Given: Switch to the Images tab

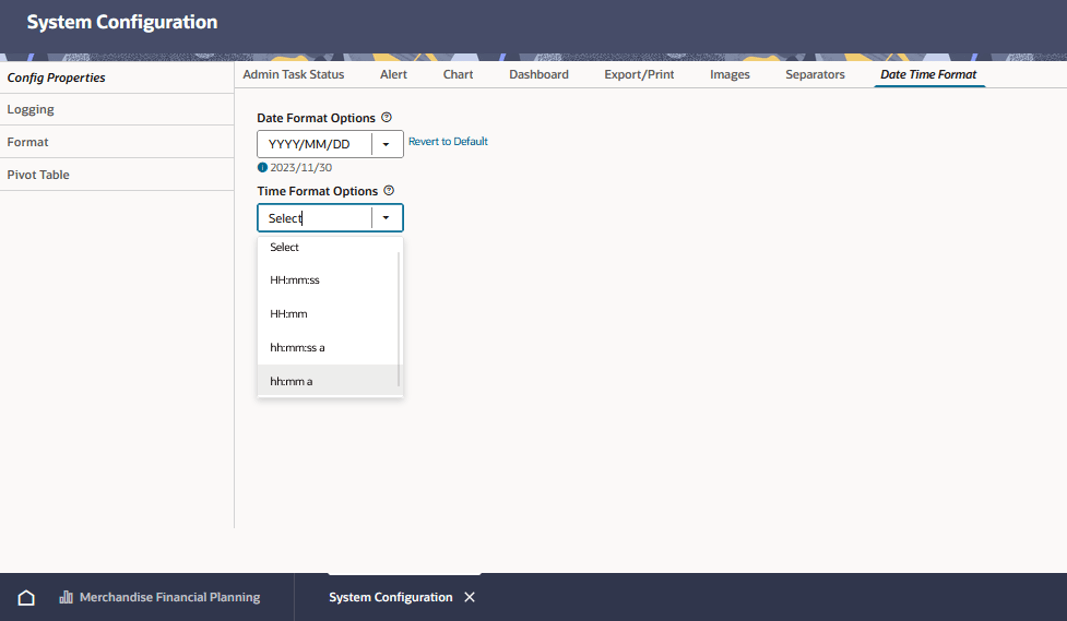Looking at the screenshot, I should [x=729, y=74].
